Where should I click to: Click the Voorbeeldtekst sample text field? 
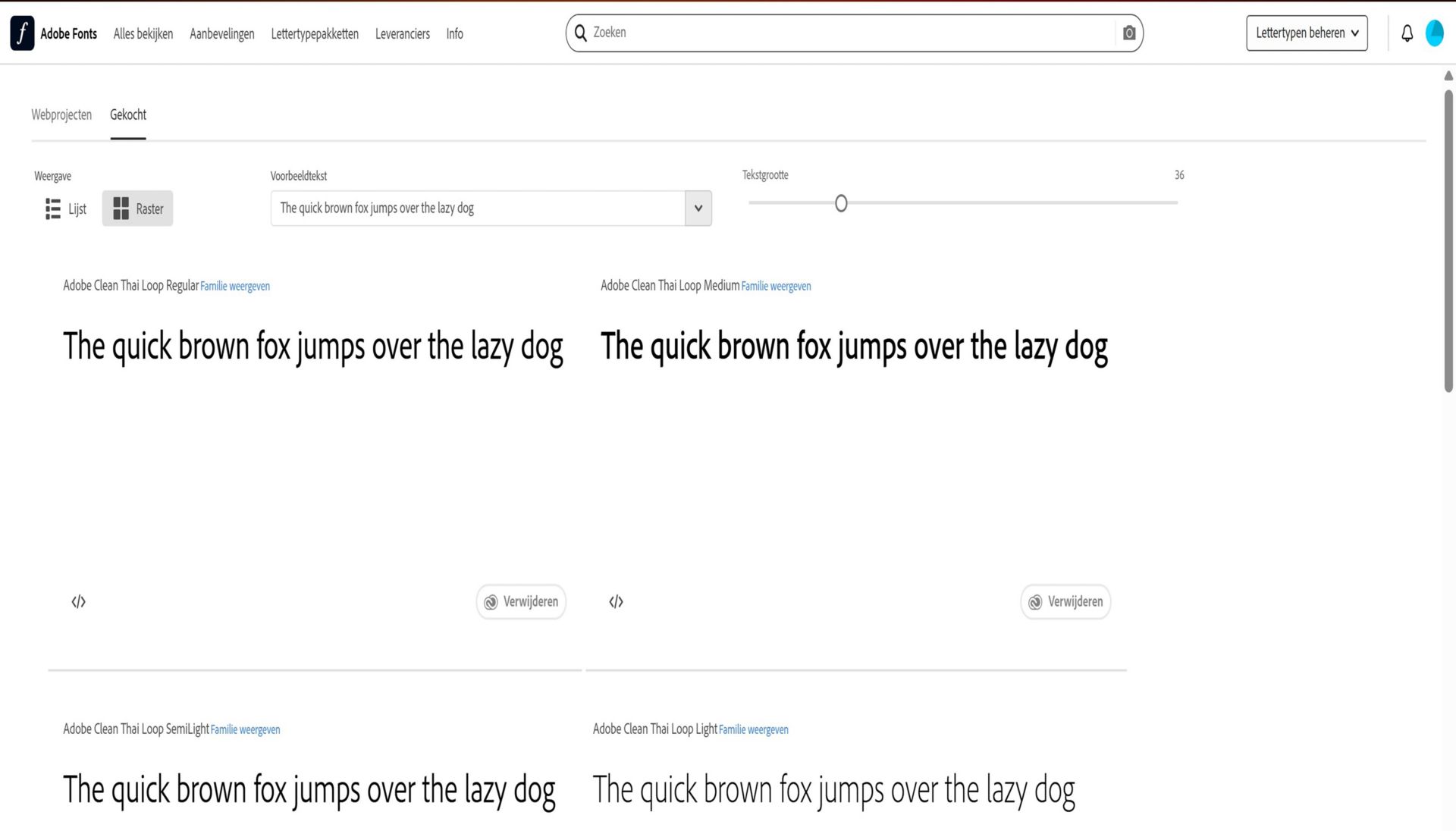[x=478, y=209]
